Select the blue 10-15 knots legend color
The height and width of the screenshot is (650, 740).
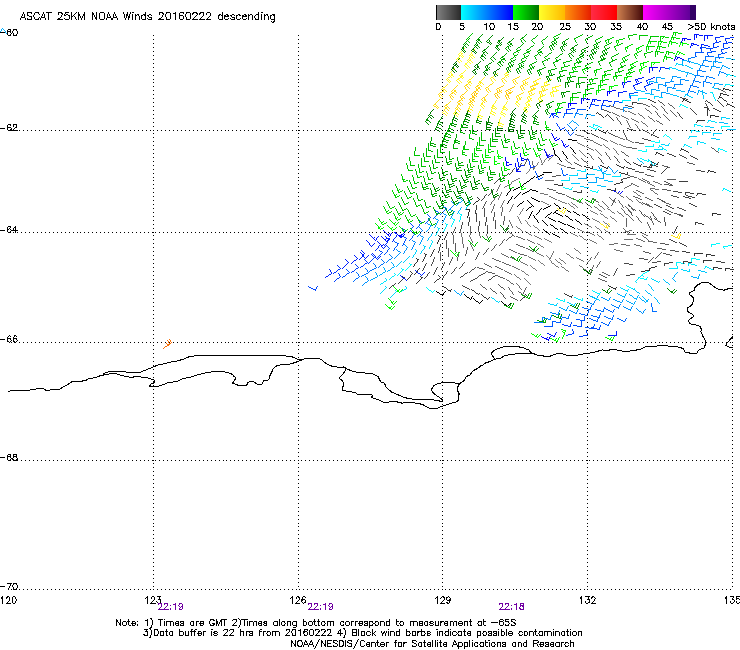(x=500, y=12)
